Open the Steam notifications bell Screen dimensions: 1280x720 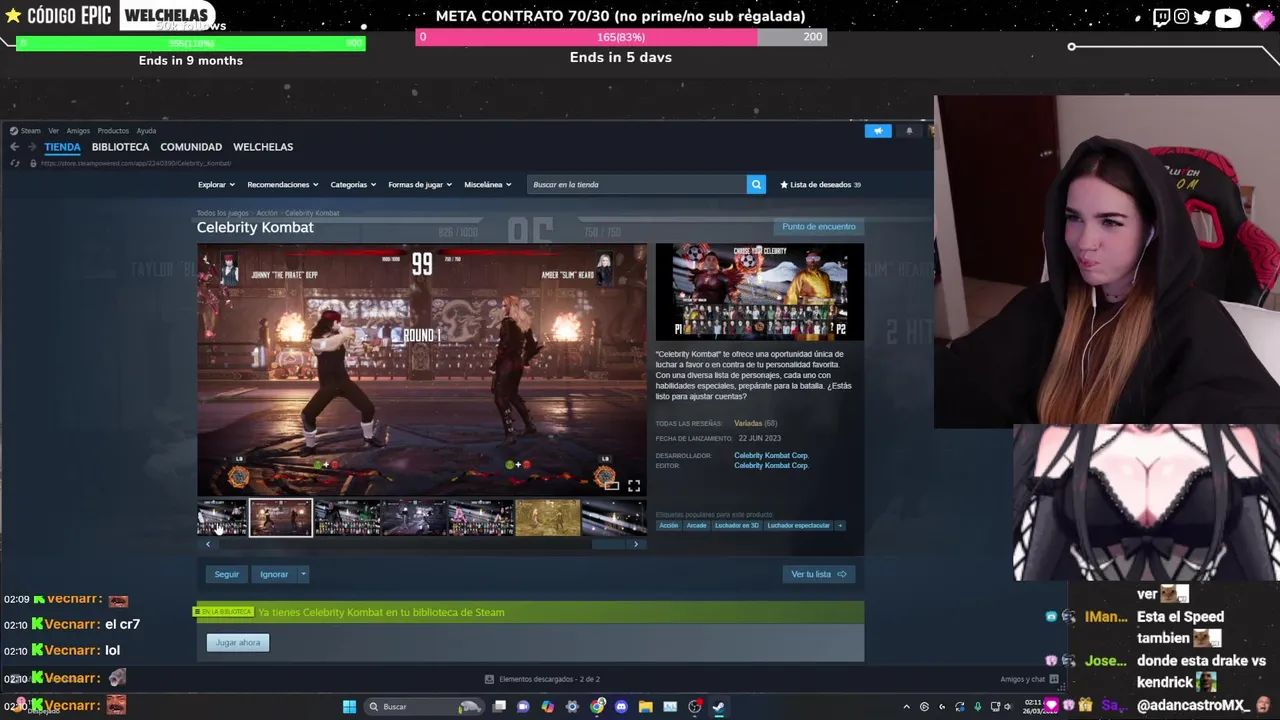(x=909, y=131)
